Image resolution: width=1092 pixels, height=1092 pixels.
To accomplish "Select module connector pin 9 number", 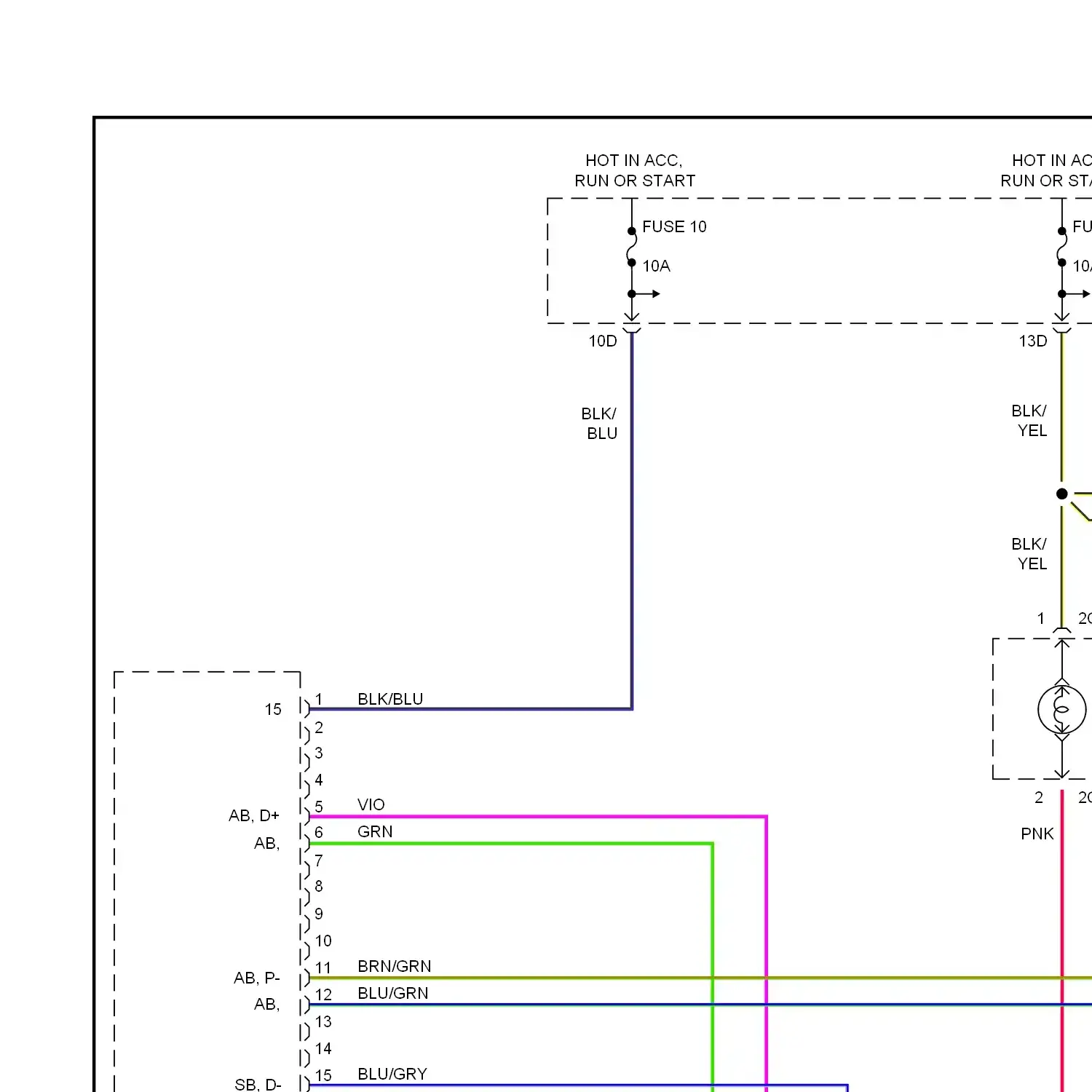I will click(319, 914).
